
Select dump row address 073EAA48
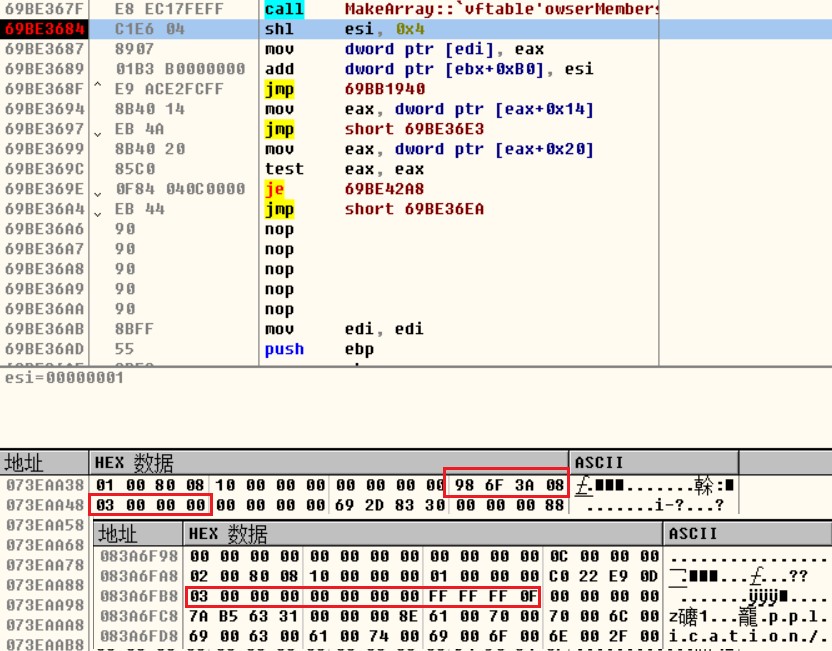pyautogui.click(x=42, y=505)
